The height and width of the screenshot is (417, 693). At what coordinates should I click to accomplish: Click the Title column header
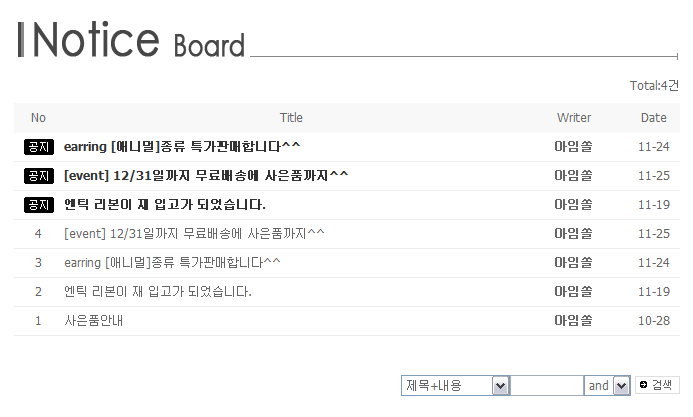291,118
